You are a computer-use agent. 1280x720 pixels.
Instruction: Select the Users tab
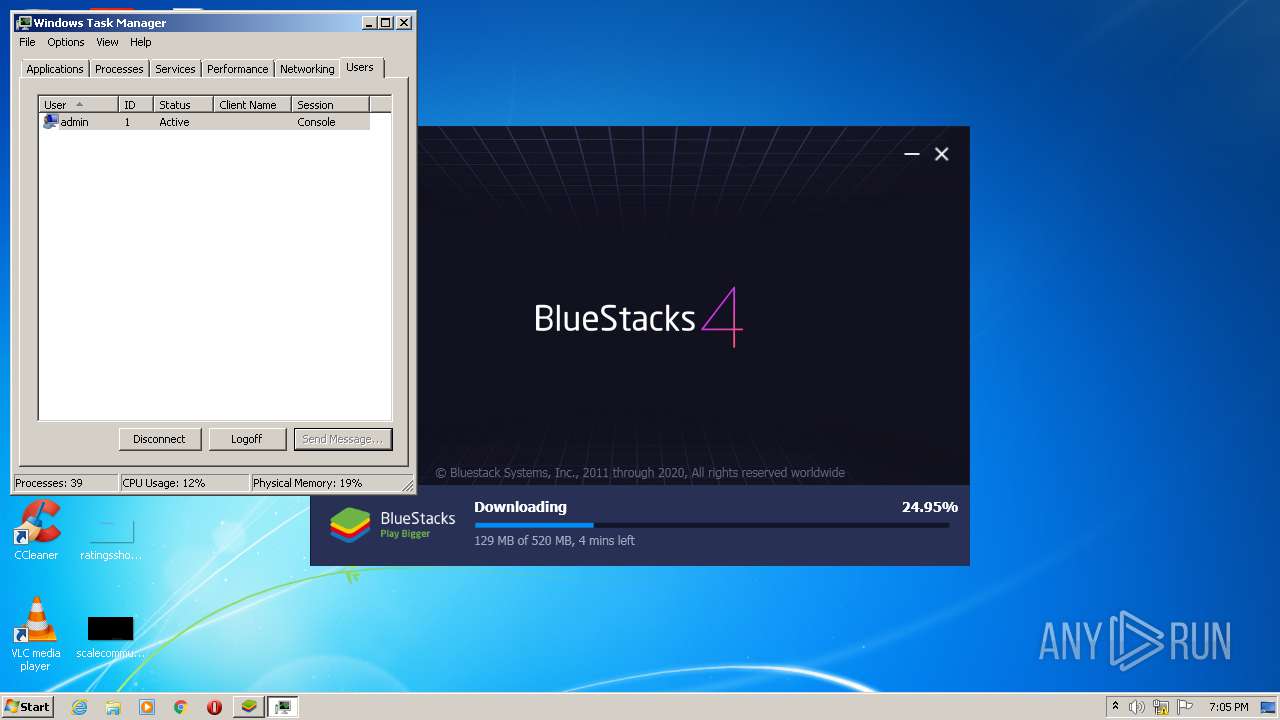pos(360,67)
